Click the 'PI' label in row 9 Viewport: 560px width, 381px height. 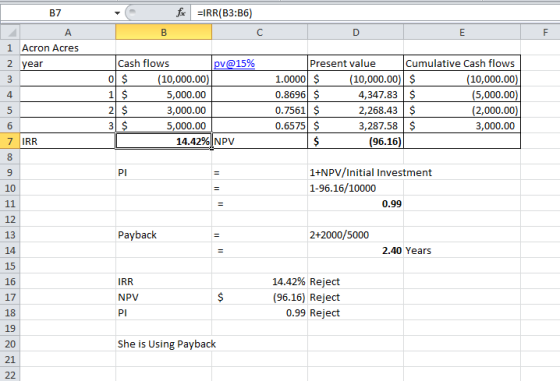click(x=164, y=172)
